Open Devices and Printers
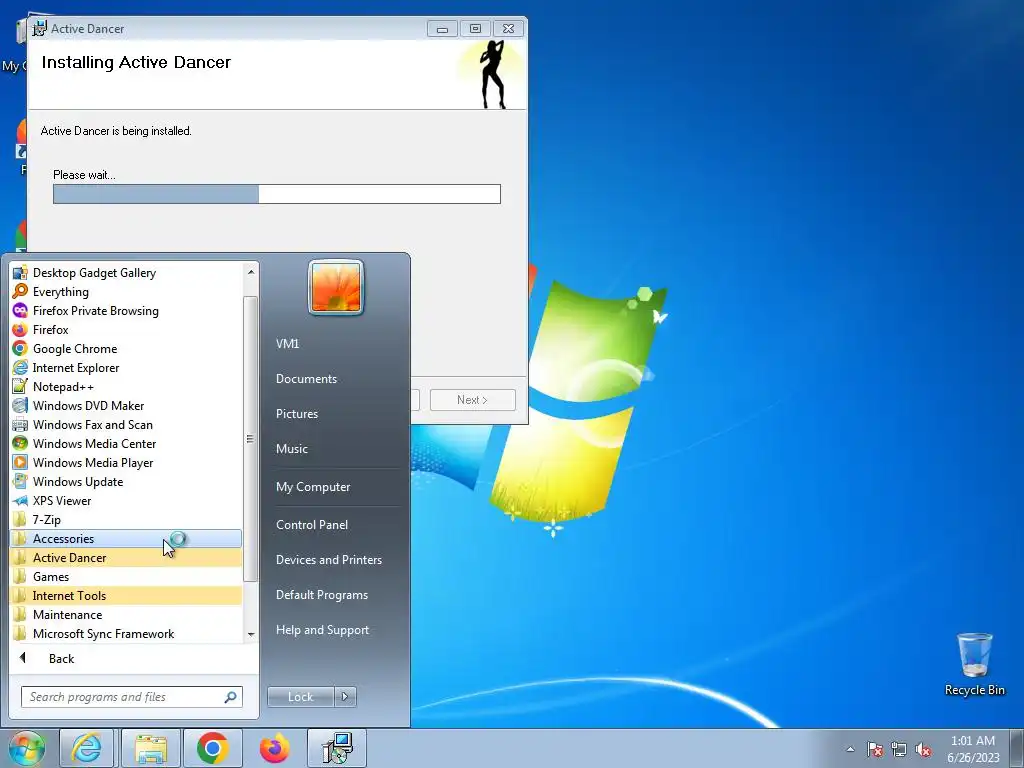Image resolution: width=1024 pixels, height=768 pixels. 328,560
